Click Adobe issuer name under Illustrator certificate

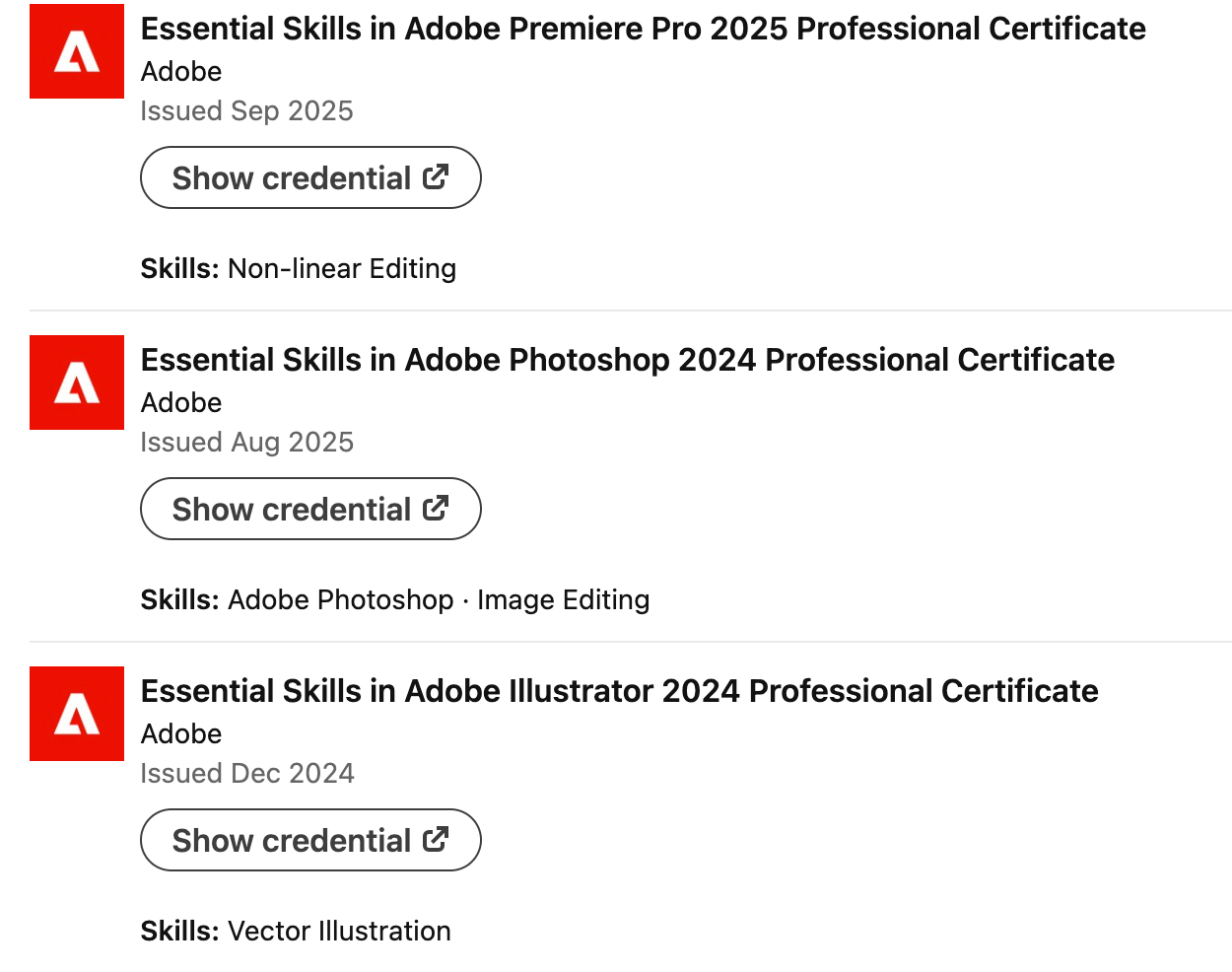[x=181, y=733]
